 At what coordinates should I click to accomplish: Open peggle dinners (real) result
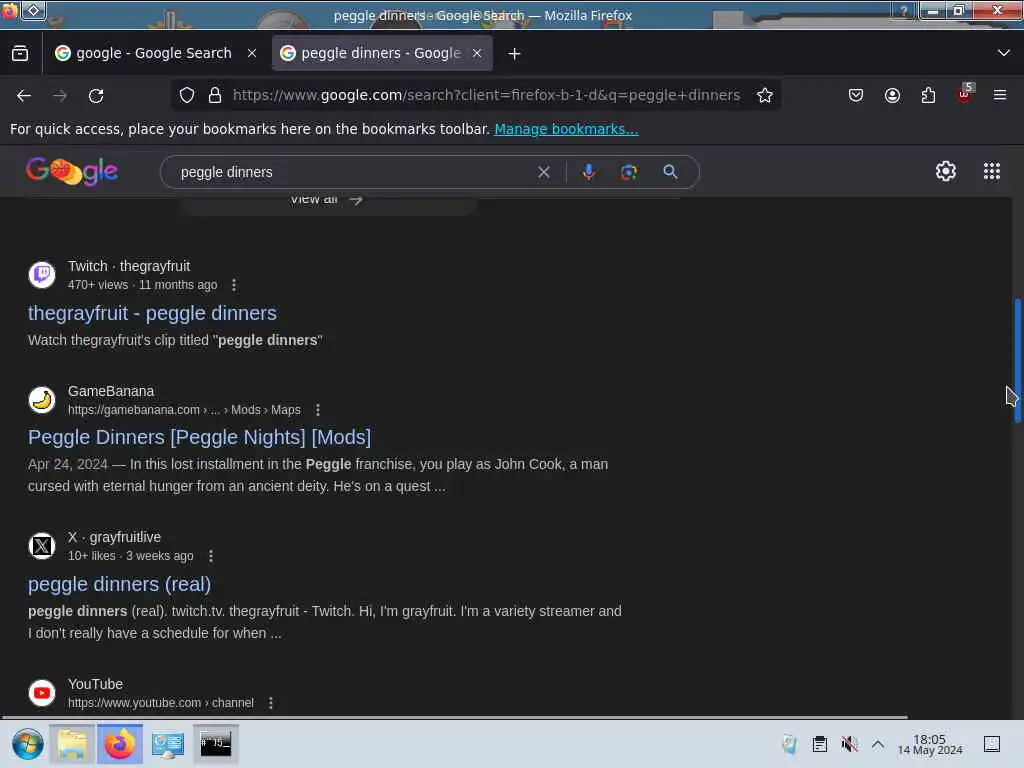tap(120, 584)
